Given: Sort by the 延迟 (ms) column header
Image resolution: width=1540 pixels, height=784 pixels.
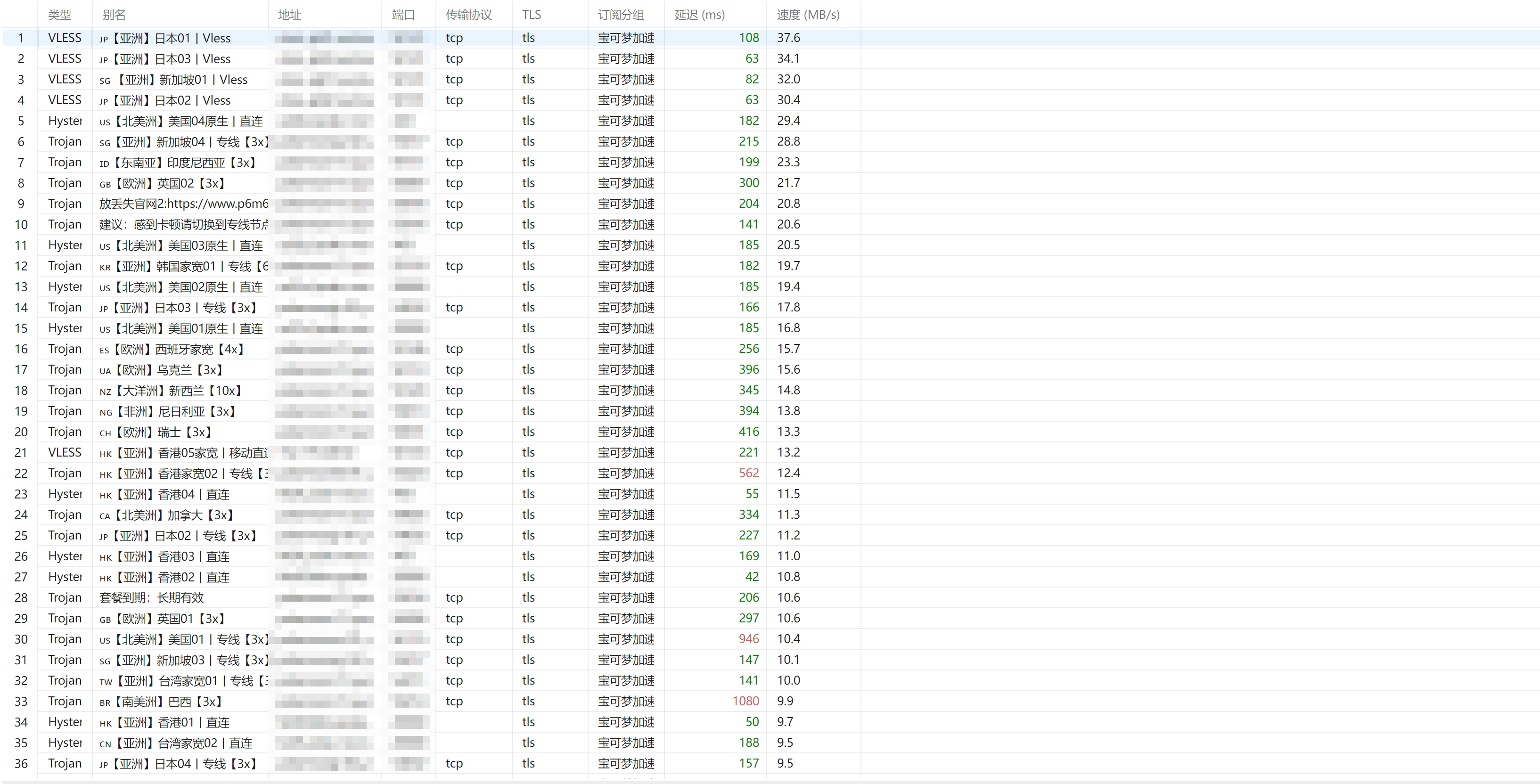Looking at the screenshot, I should click(x=715, y=14).
